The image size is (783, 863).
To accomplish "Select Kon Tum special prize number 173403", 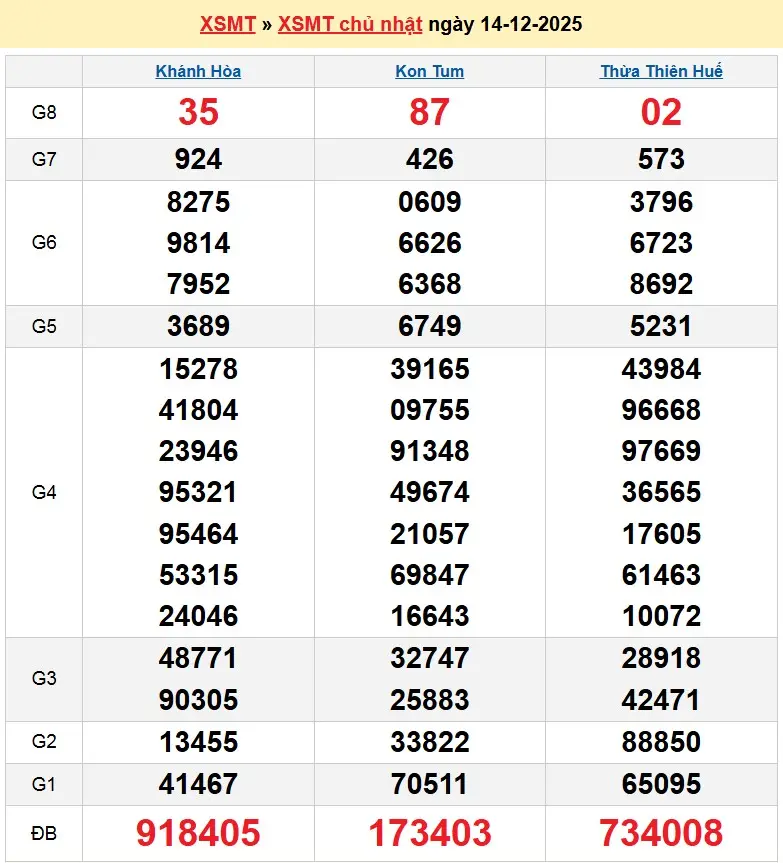I will [x=430, y=833].
